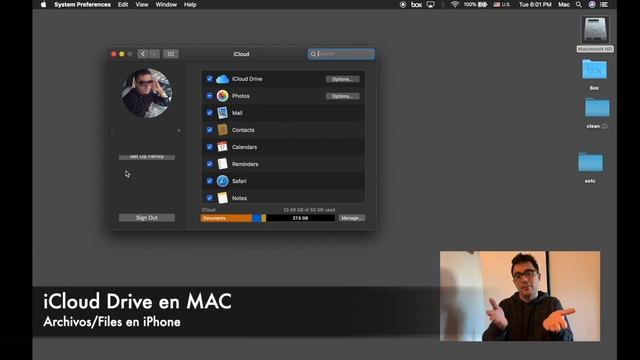Screen dimensions: 640x360
Task: Click the Mail stamp icon
Action: [x=222, y=113]
